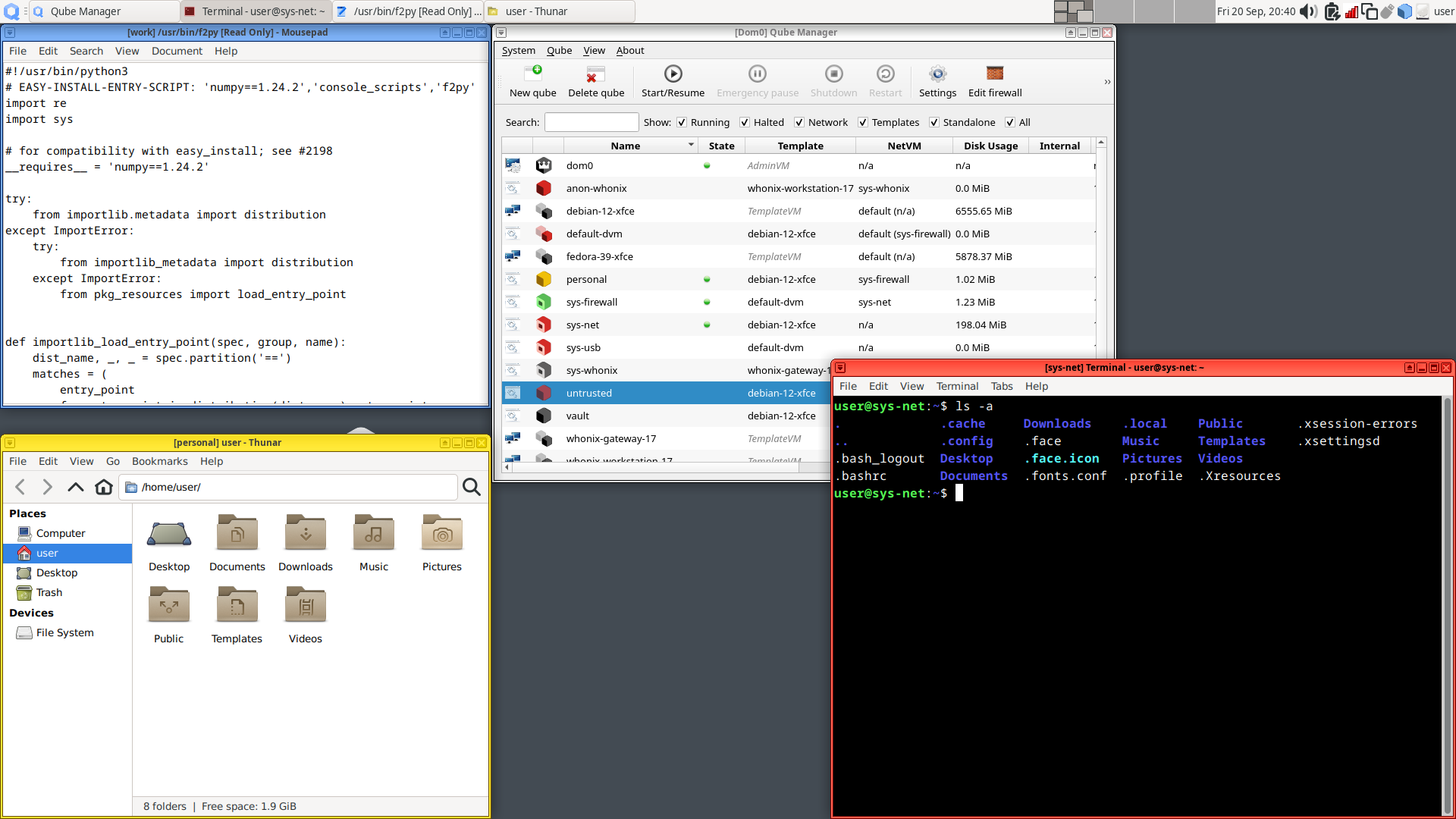Select the Templates folder icon

(x=237, y=604)
